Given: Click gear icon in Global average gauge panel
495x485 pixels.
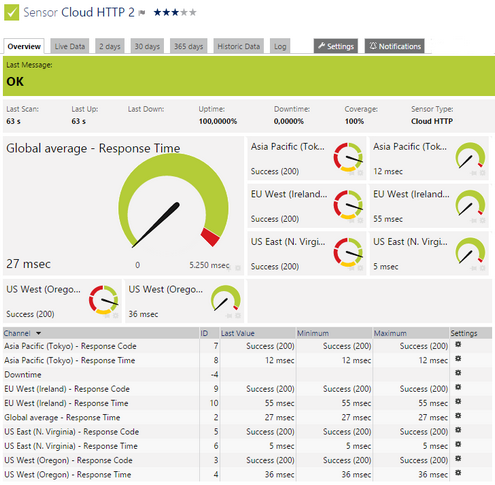Looking at the screenshot, I should [x=238, y=268].
